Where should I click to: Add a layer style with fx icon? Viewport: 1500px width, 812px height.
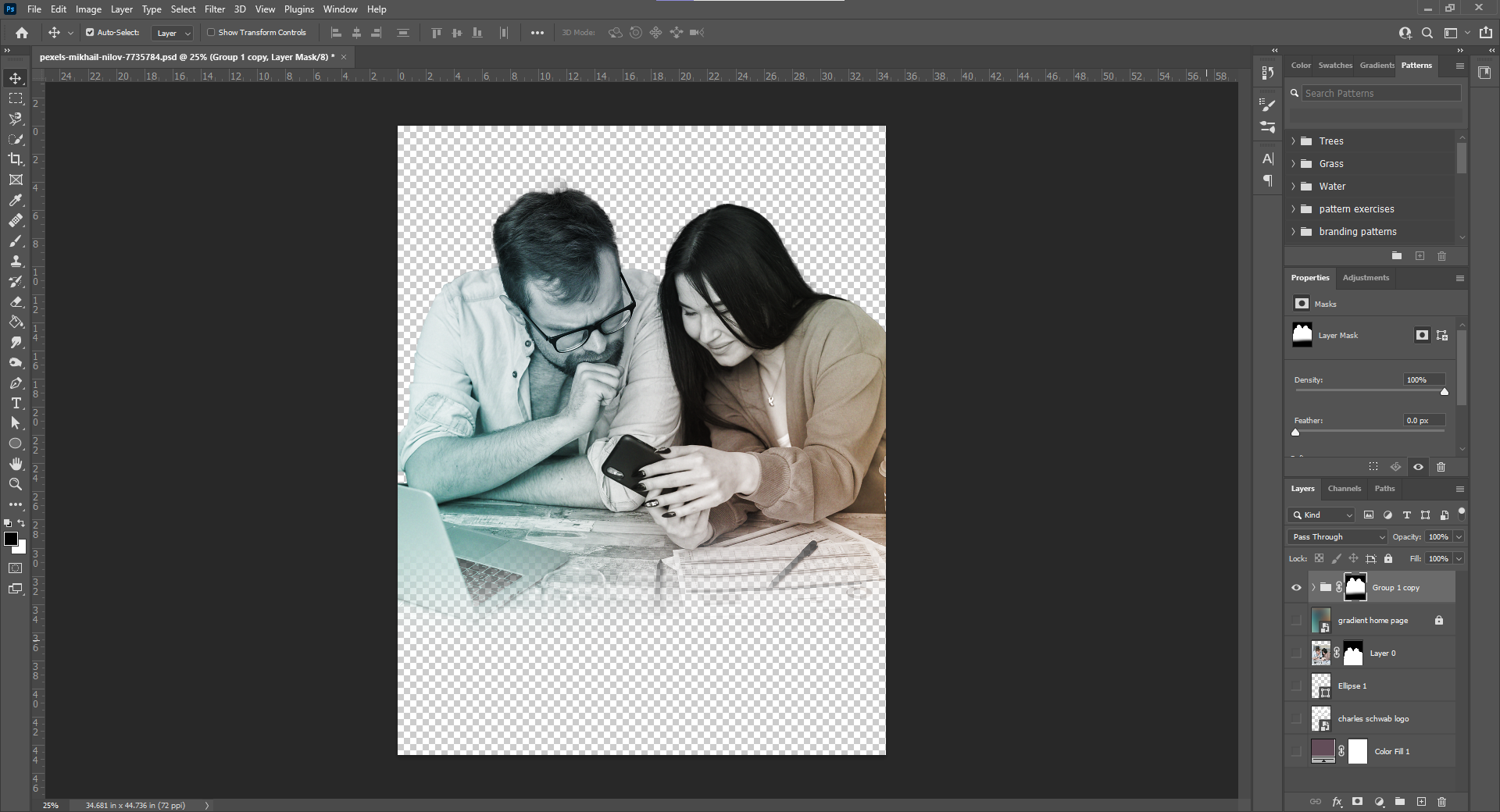(x=1337, y=802)
